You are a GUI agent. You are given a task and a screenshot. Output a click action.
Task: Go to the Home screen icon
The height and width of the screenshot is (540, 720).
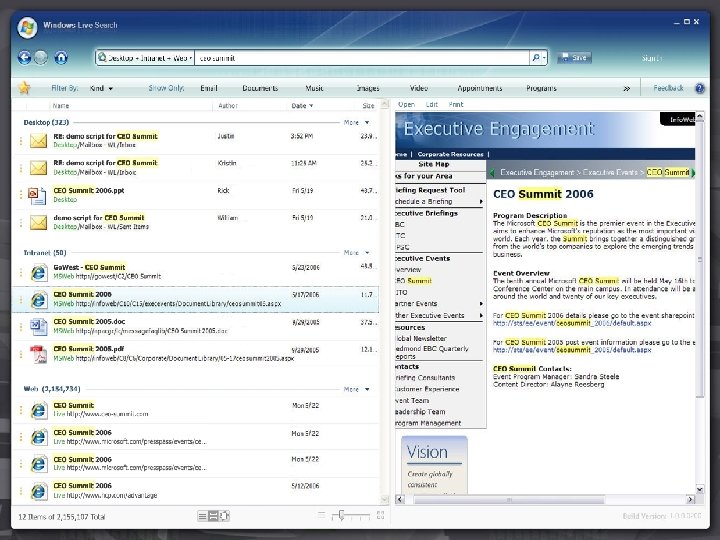pos(61,57)
